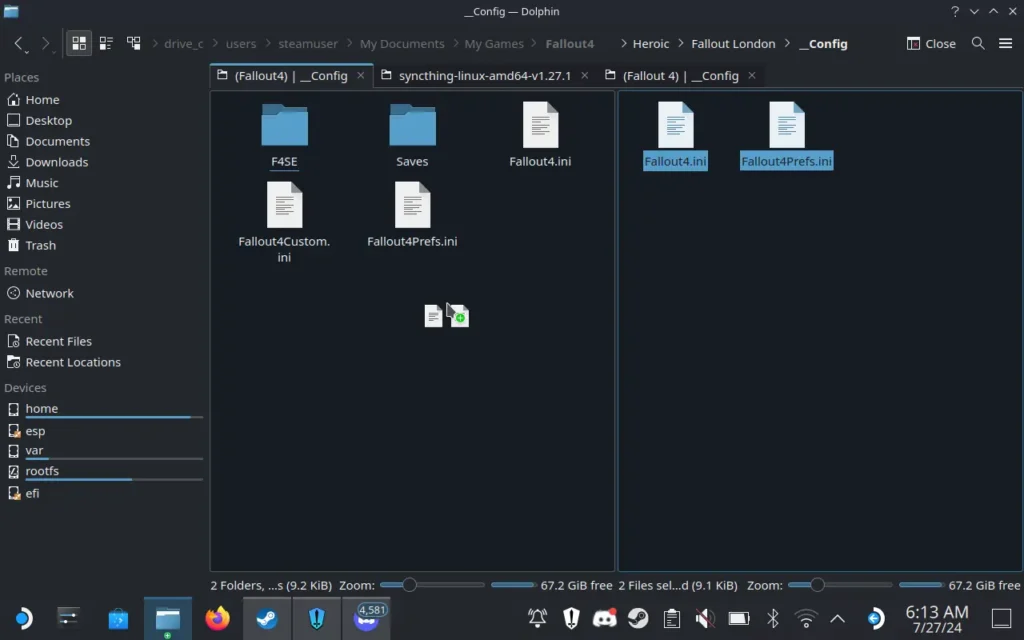Select Fallout4Prefs.ini in right pane
The image size is (1024, 640).
click(786, 136)
